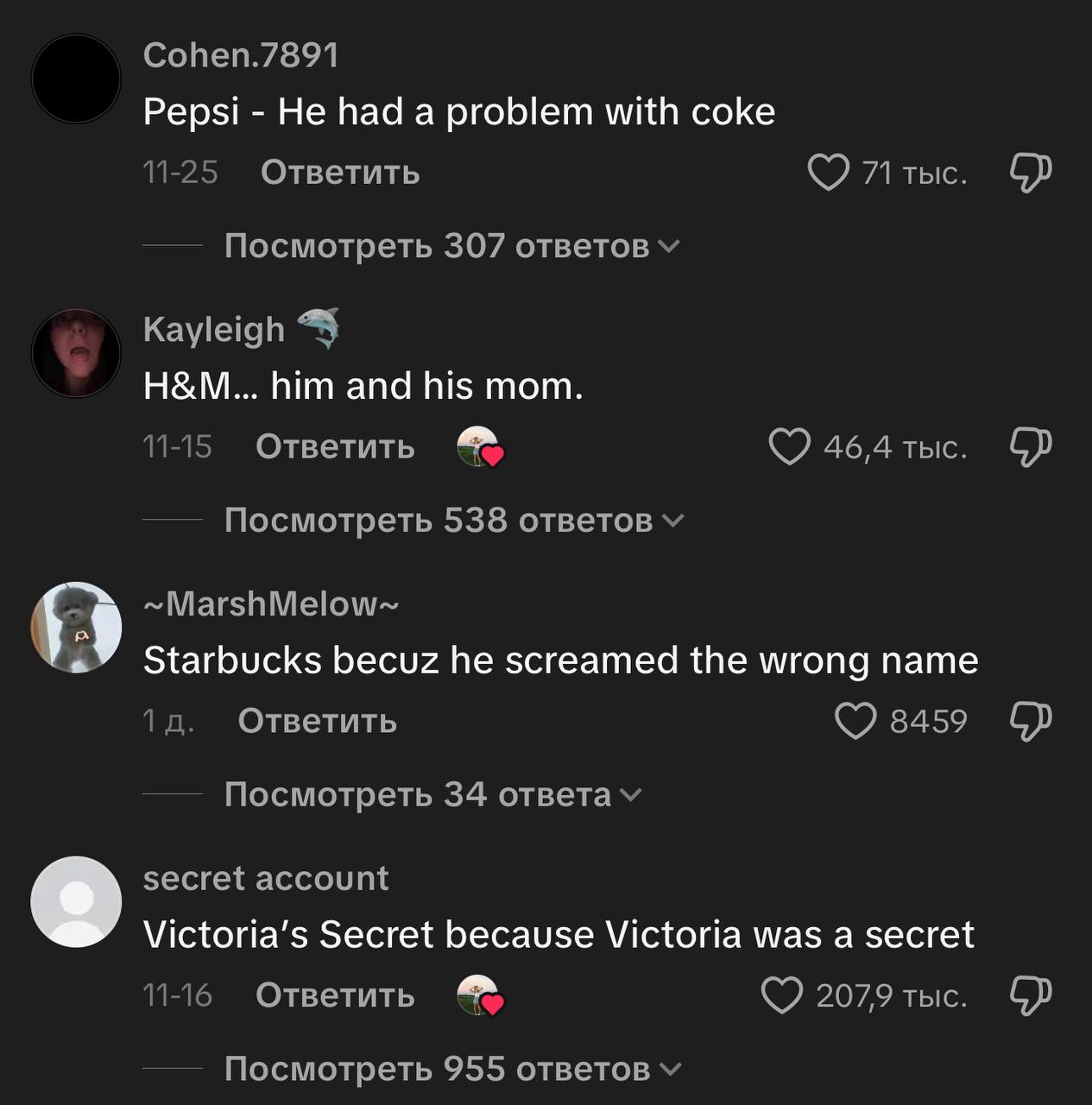This screenshot has width=1092, height=1105.
Task: Dislike the Victoria's Secret comment
Action: click(1030, 995)
